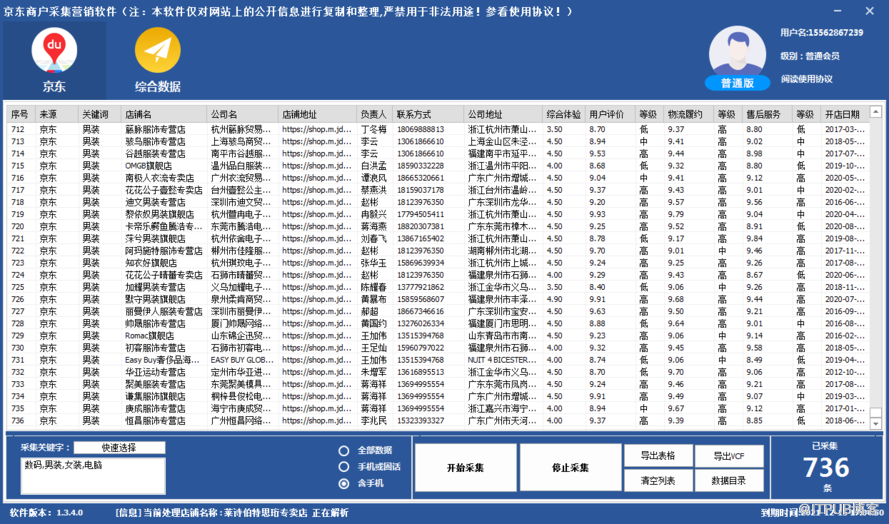The width and height of the screenshot is (889, 524).
Task: Sort by 店铺名 column header
Action: pos(163,114)
